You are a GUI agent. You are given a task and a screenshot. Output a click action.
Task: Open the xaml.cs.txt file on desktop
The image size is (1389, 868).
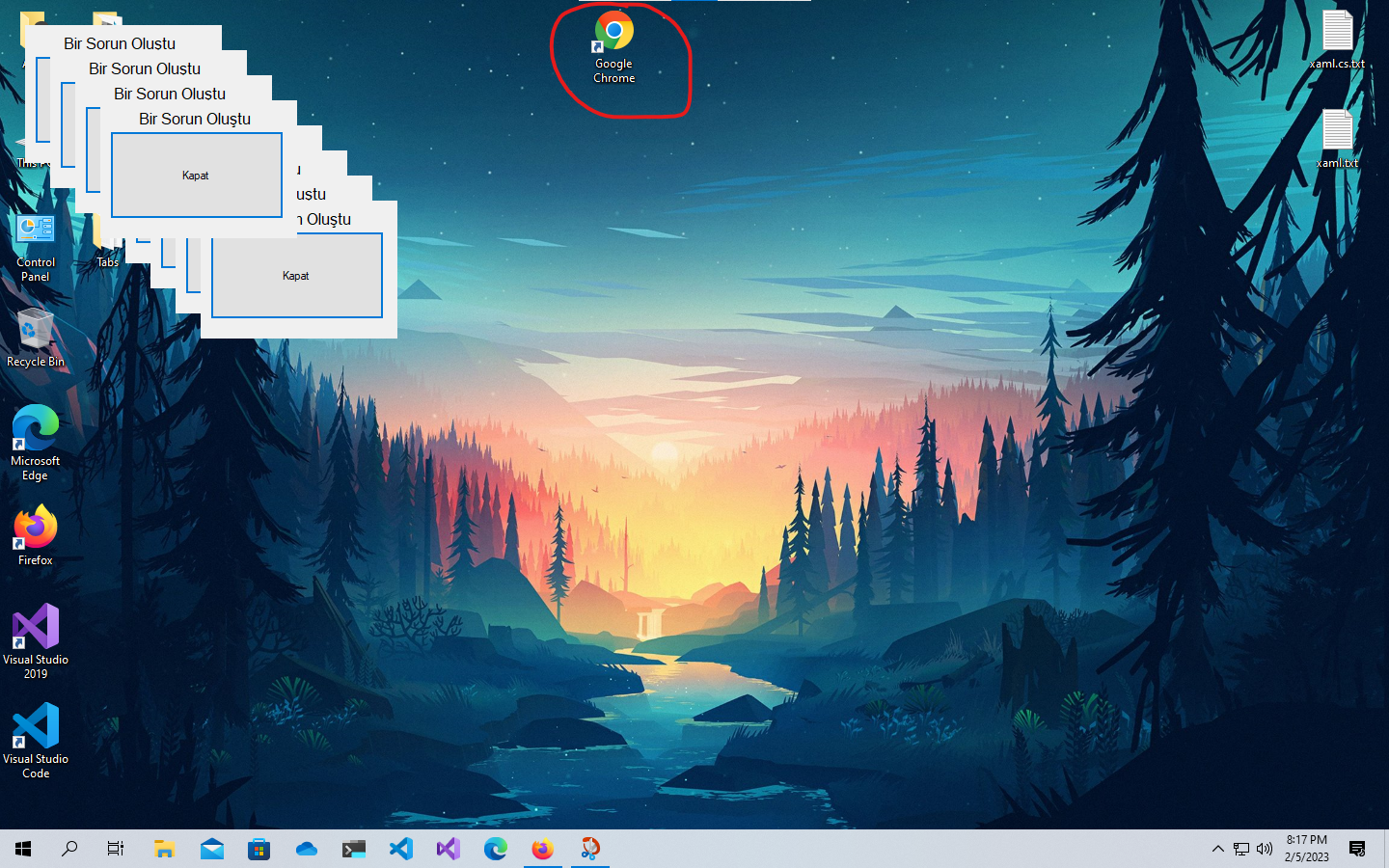[x=1337, y=41]
